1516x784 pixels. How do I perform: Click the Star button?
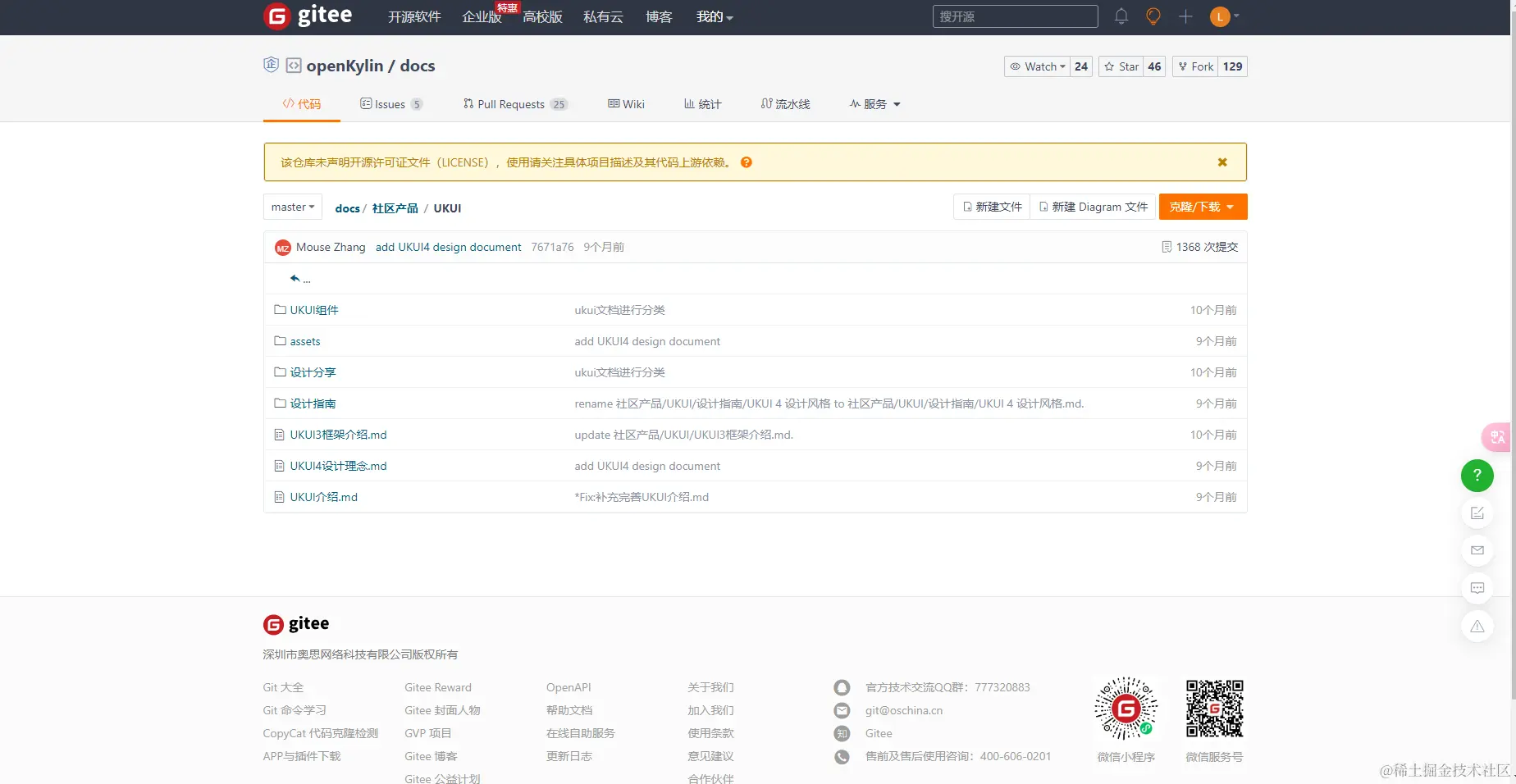[x=1121, y=66]
